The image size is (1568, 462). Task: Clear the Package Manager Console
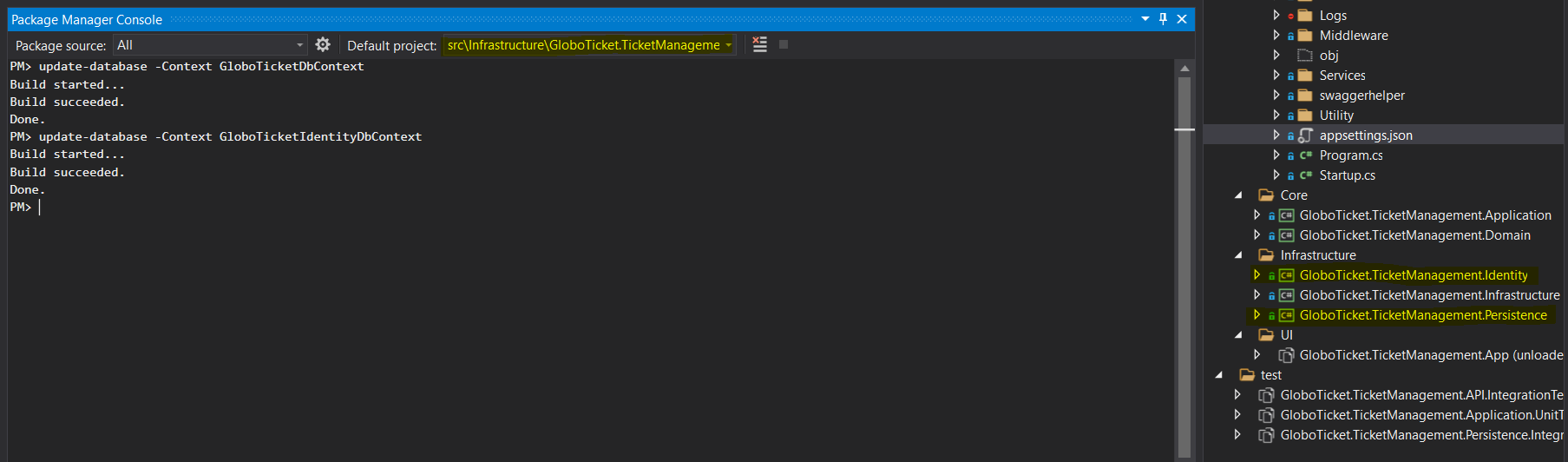[x=759, y=44]
